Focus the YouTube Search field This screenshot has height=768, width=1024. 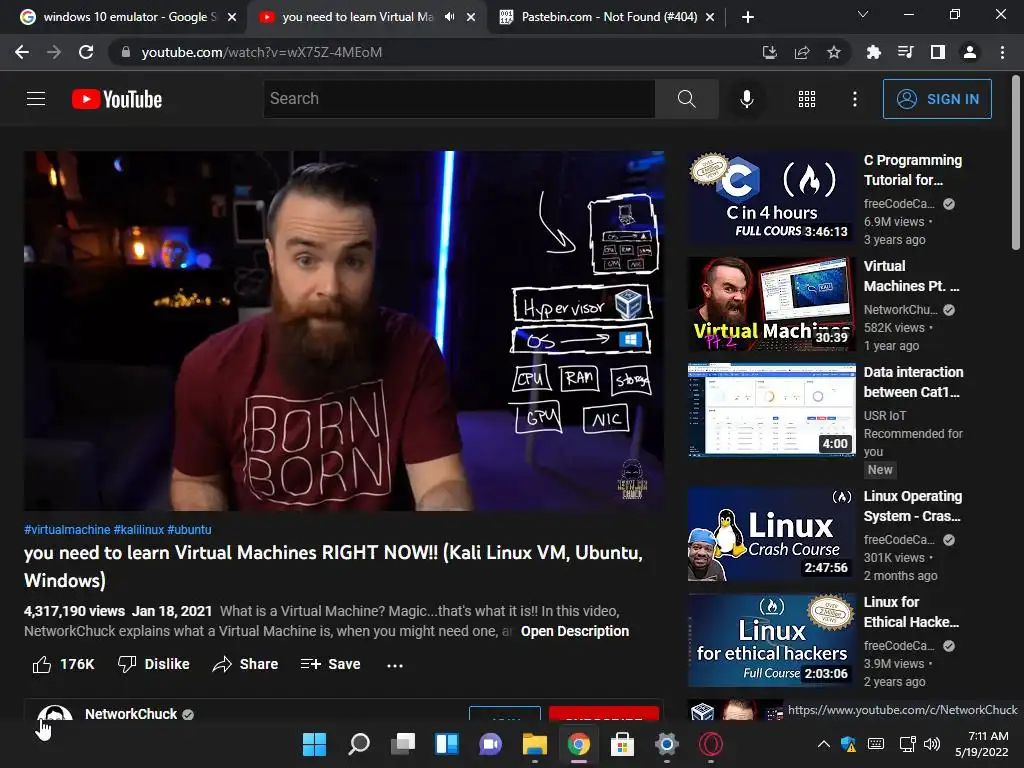coord(459,99)
